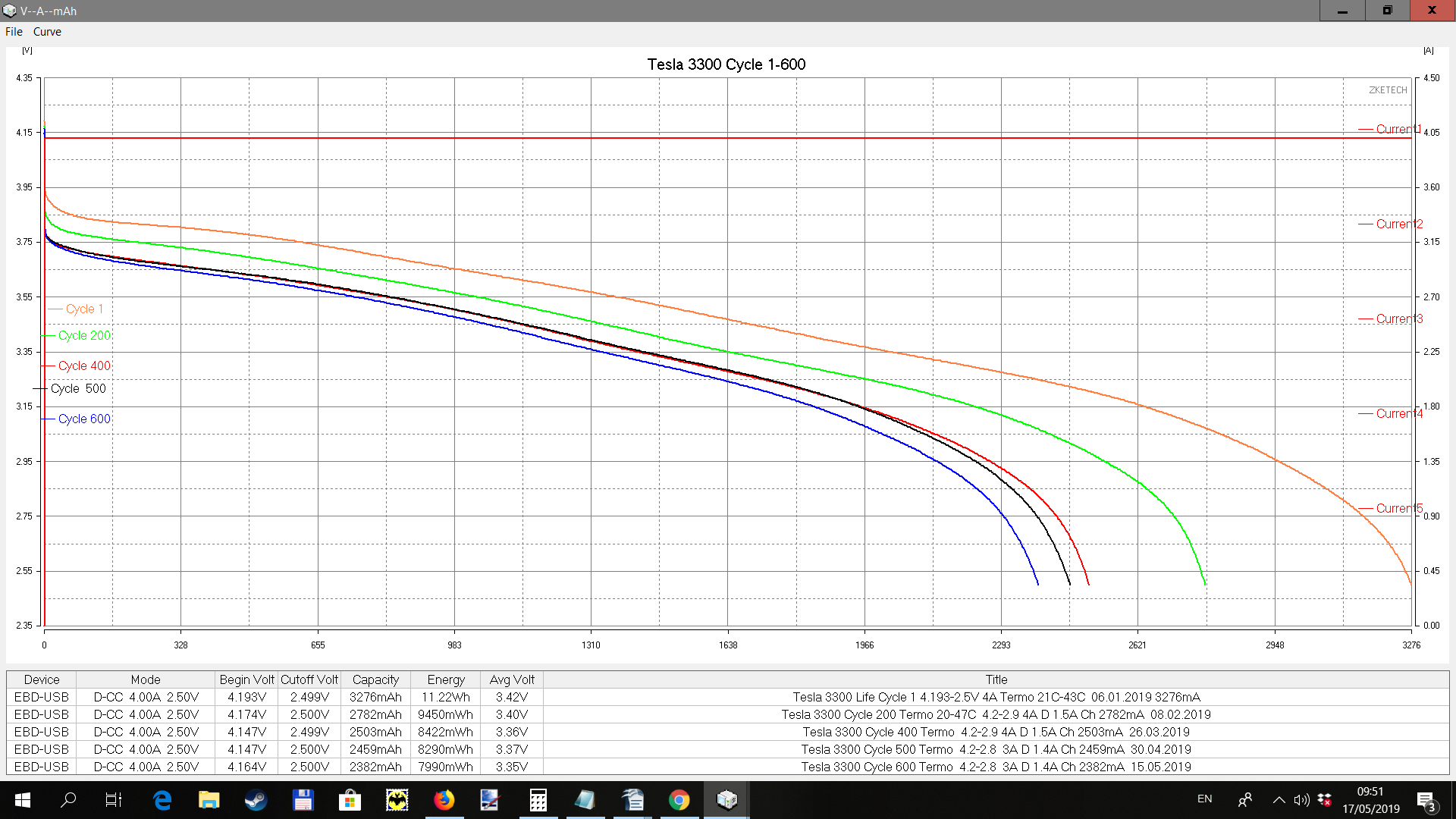Select the Cycle 200 data row title
Viewport: 1456px width, 819px height.
[996, 714]
